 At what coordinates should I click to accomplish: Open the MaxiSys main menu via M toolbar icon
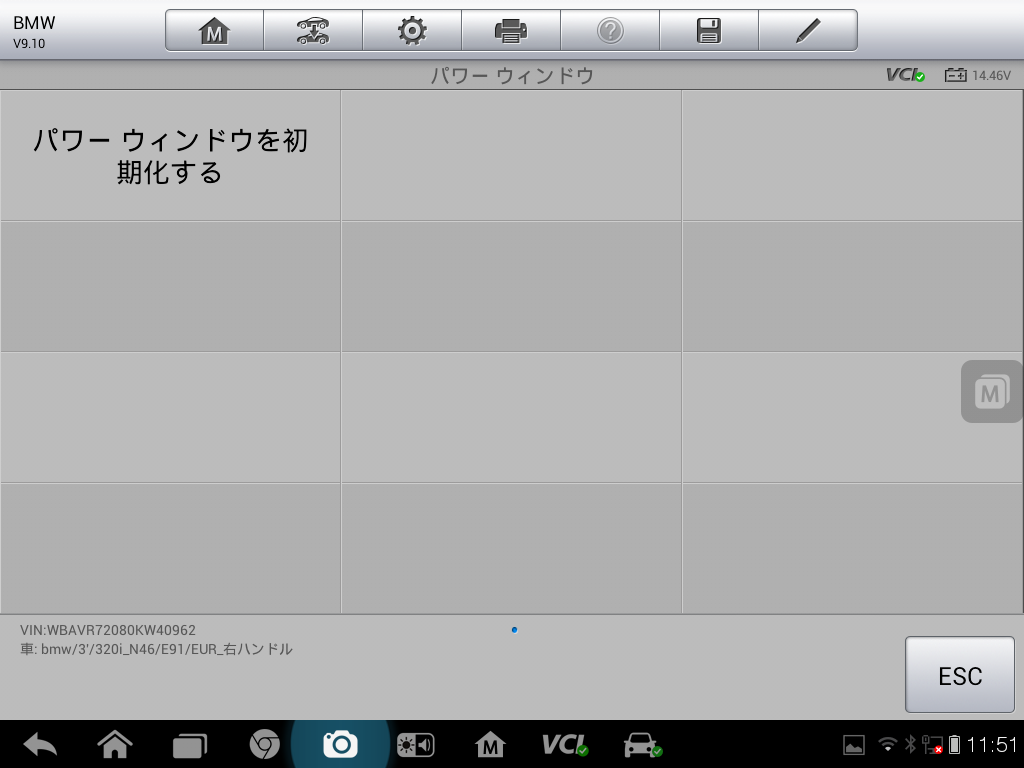click(x=212, y=30)
